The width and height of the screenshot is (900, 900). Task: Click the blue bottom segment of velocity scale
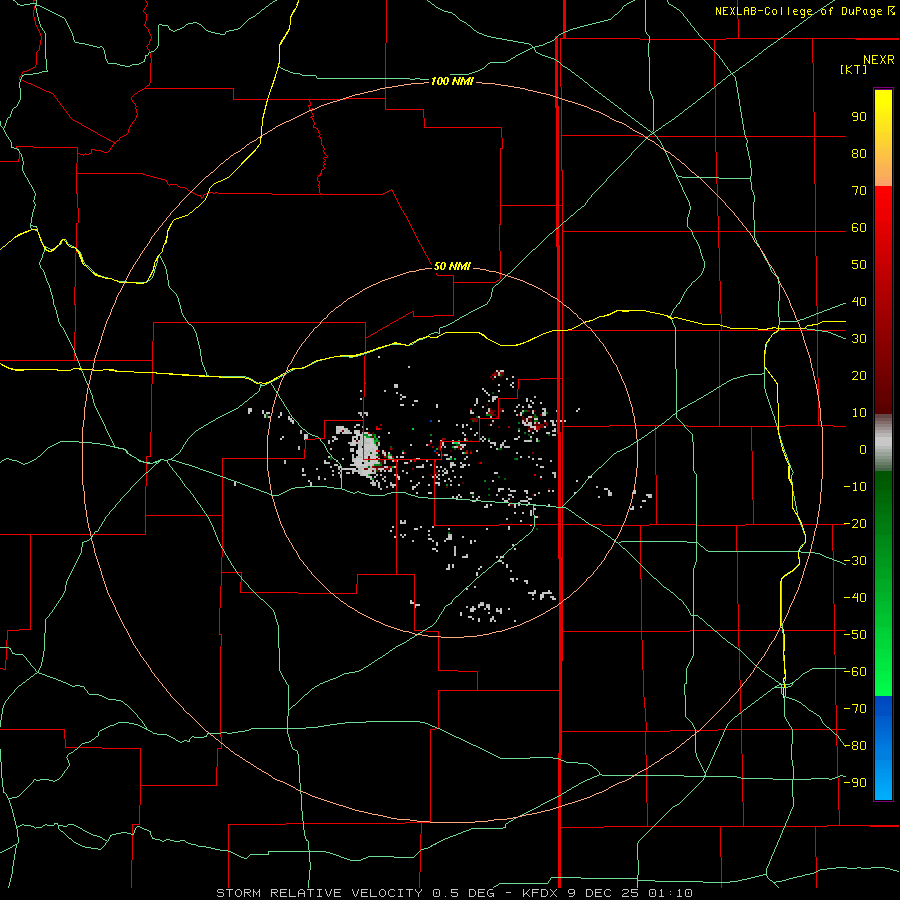click(x=883, y=748)
